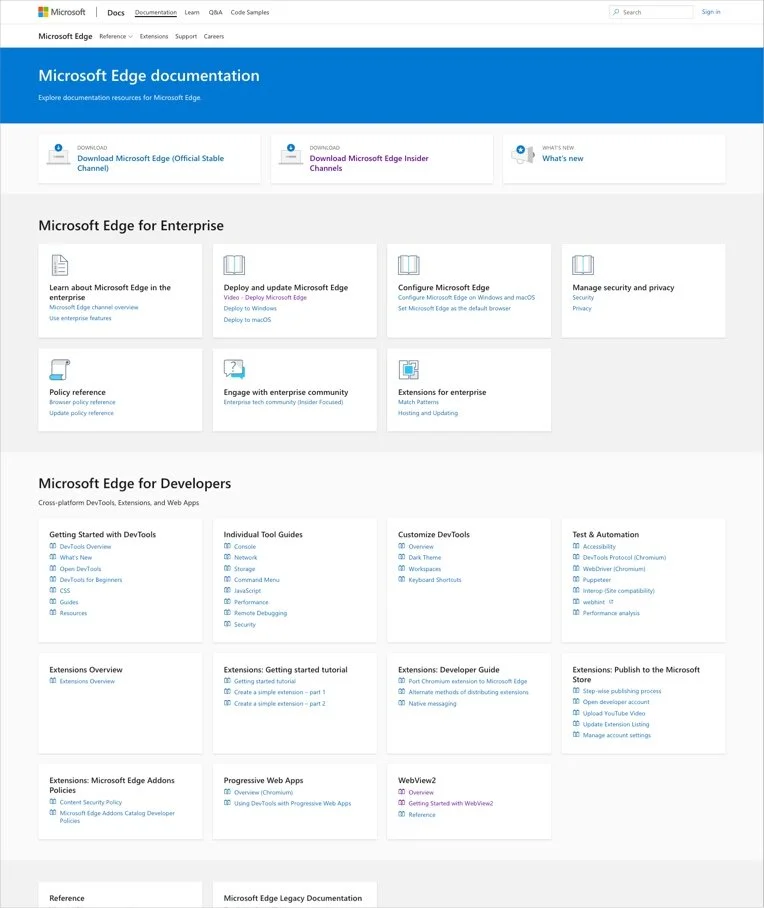Screen dimensions: 764x908
Task: Click the search magnifier icon
Action: point(616,12)
